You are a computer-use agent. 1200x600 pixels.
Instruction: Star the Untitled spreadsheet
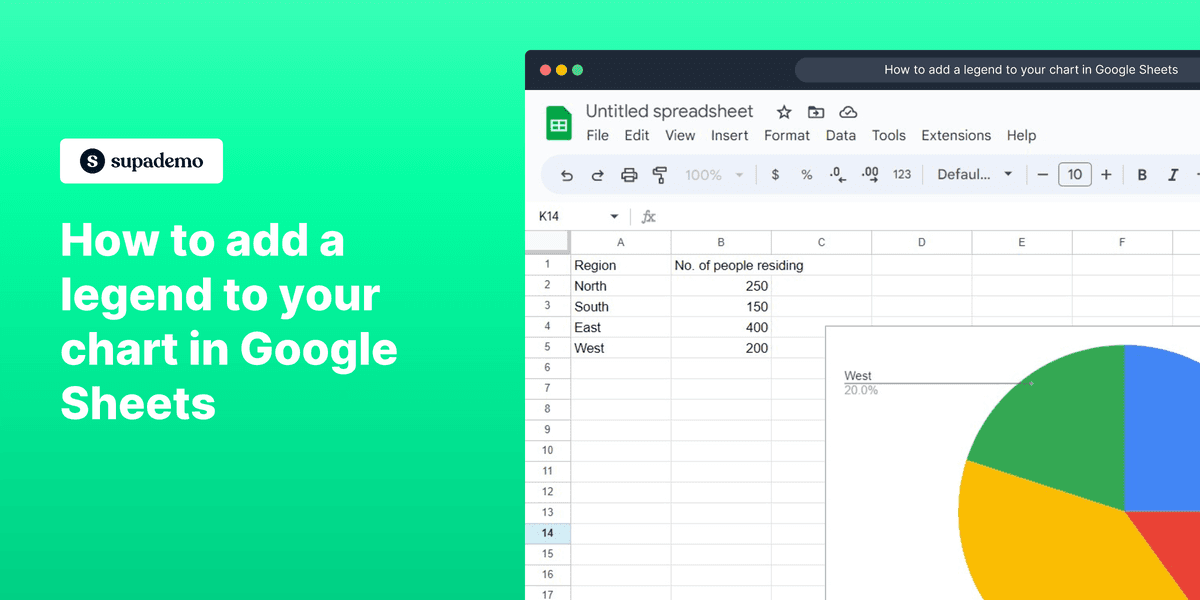[784, 111]
